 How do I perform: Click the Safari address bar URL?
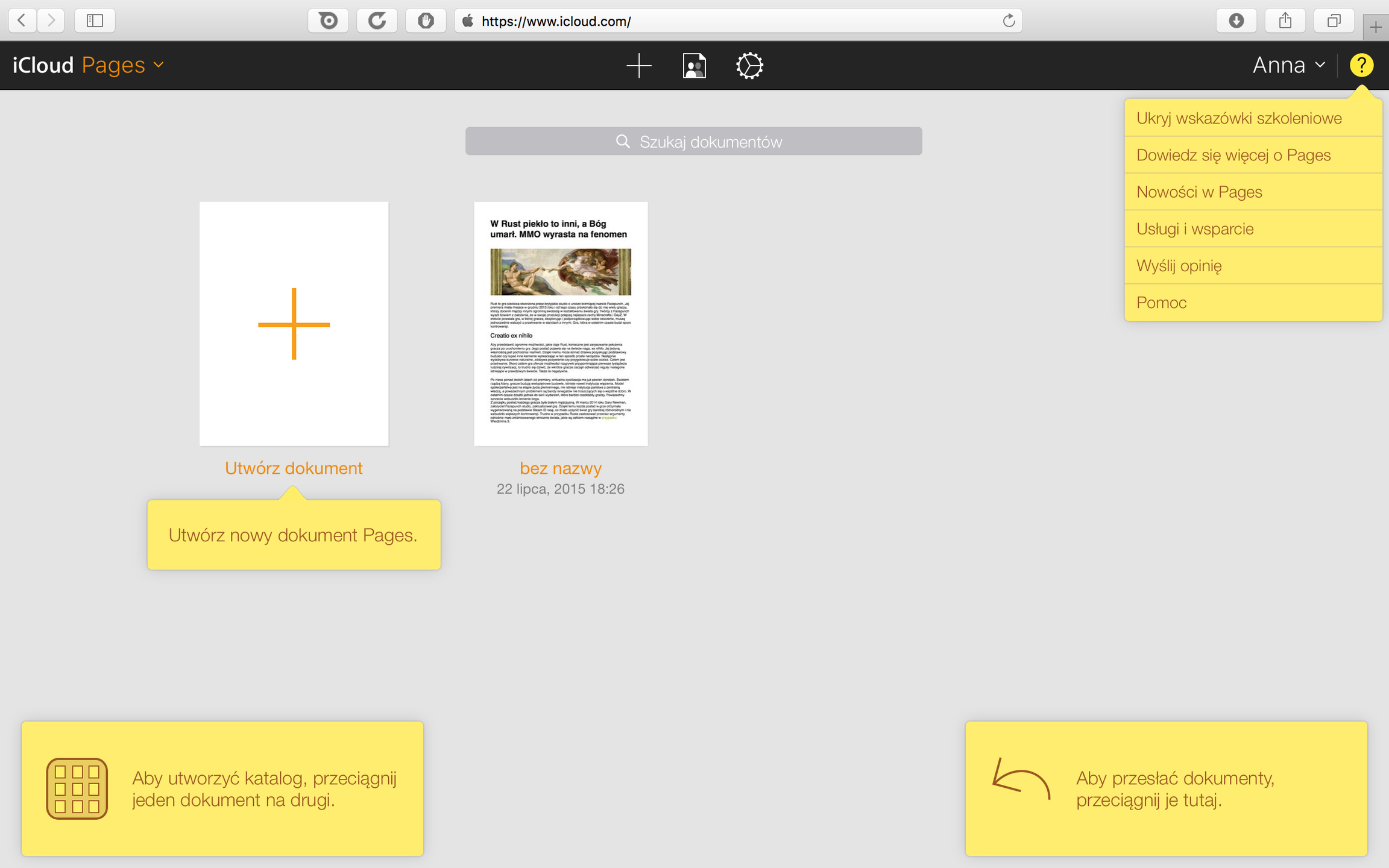pyautogui.click(x=556, y=21)
